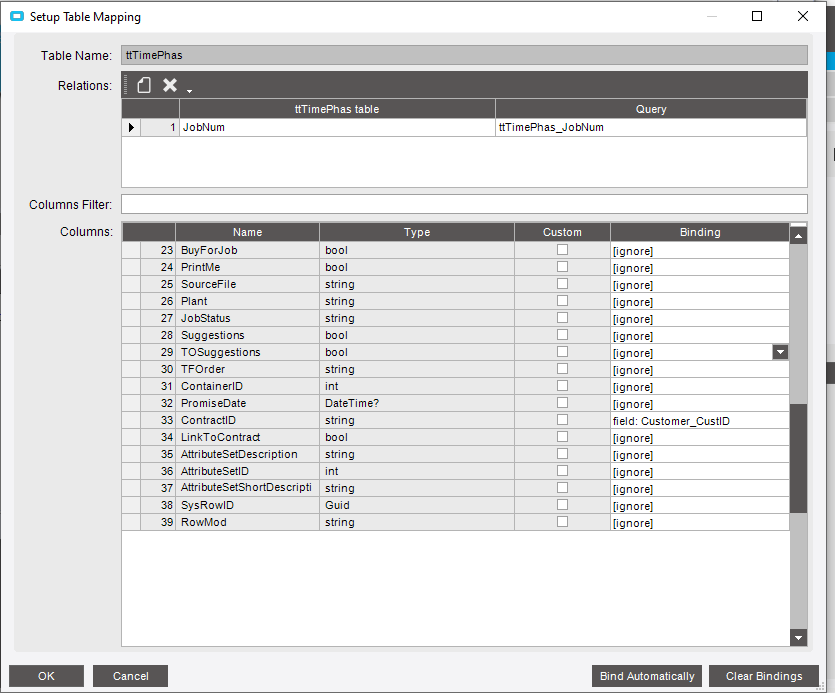This screenshot has height=693, width=835.
Task: Toggle Custom checkbox for ContractID
Action: click(x=562, y=420)
